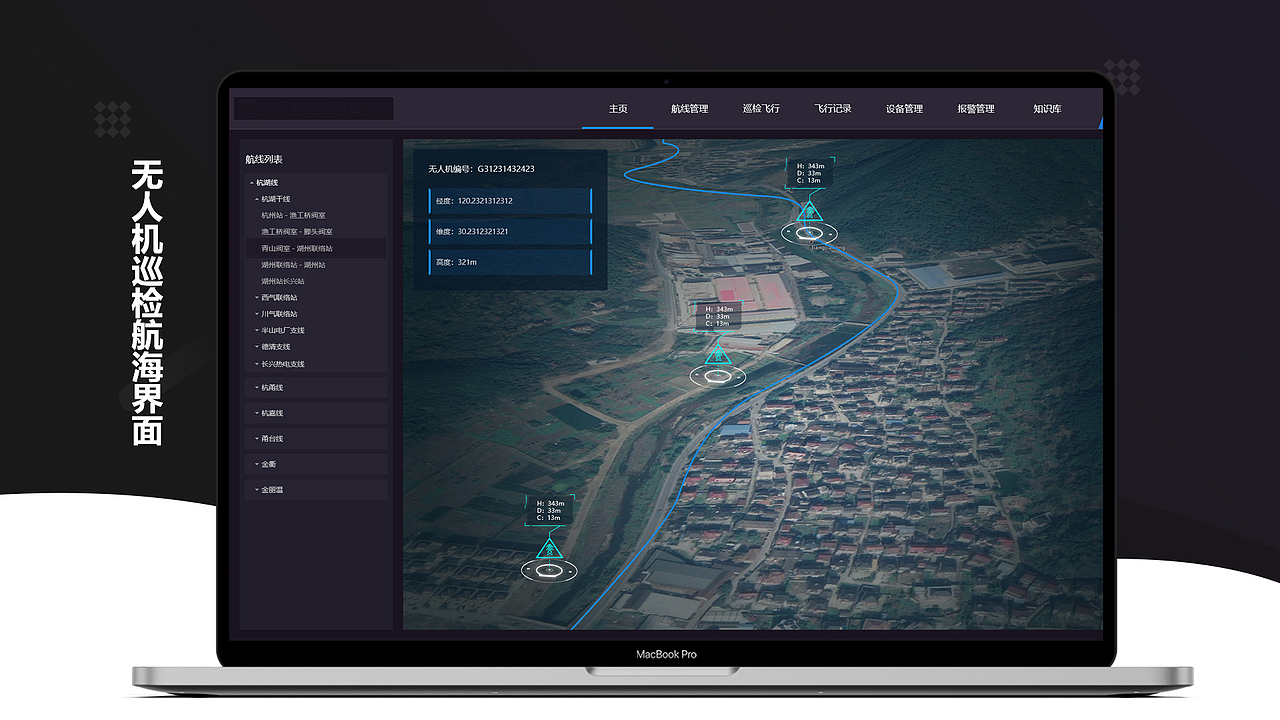The height and width of the screenshot is (720, 1280).
Task: Open the 报警管理 tab
Action: (x=976, y=108)
